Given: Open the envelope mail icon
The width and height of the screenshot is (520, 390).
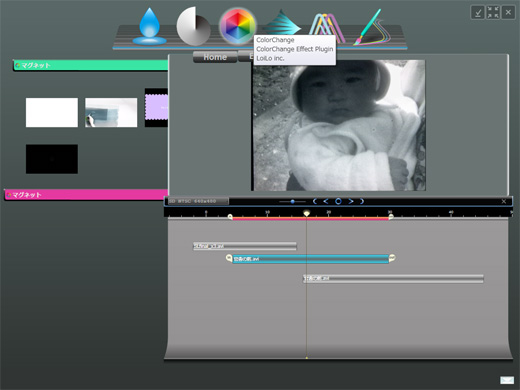Looking at the screenshot, I should click(x=507, y=380).
